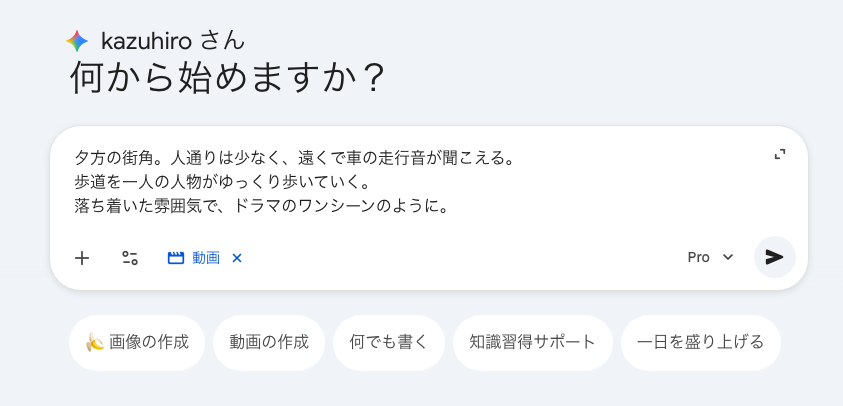Click the chevron beside Pro
The image size is (843, 406).
pyautogui.click(x=728, y=257)
